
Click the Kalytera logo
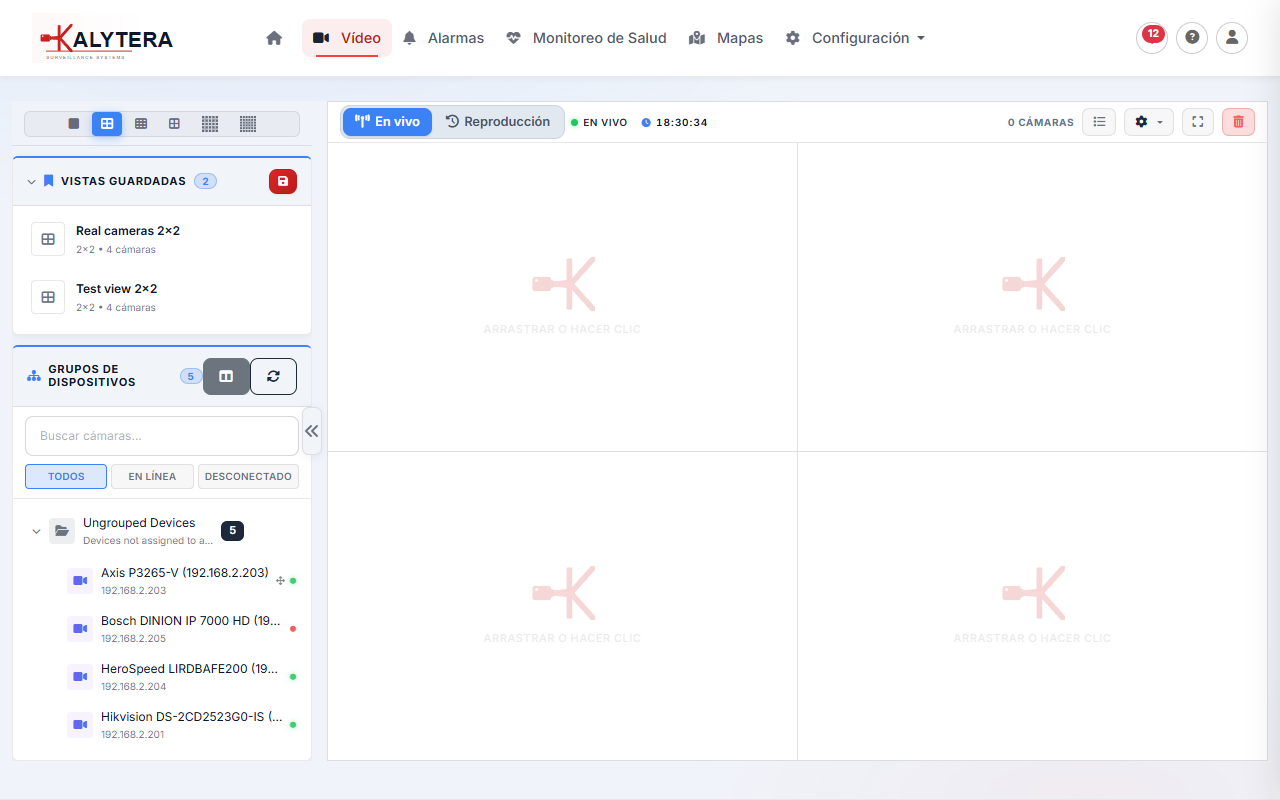(103, 39)
